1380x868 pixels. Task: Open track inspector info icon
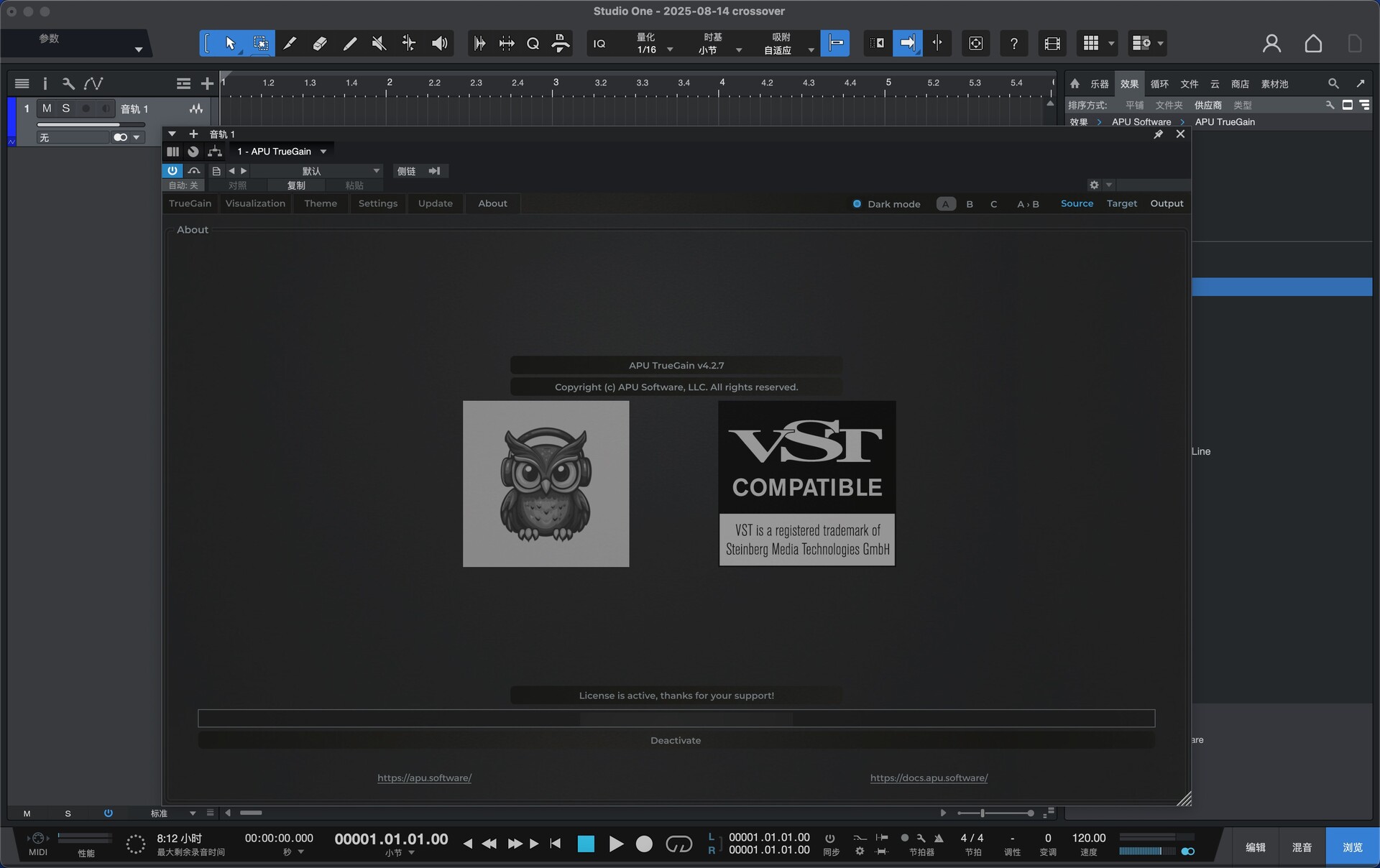[45, 83]
